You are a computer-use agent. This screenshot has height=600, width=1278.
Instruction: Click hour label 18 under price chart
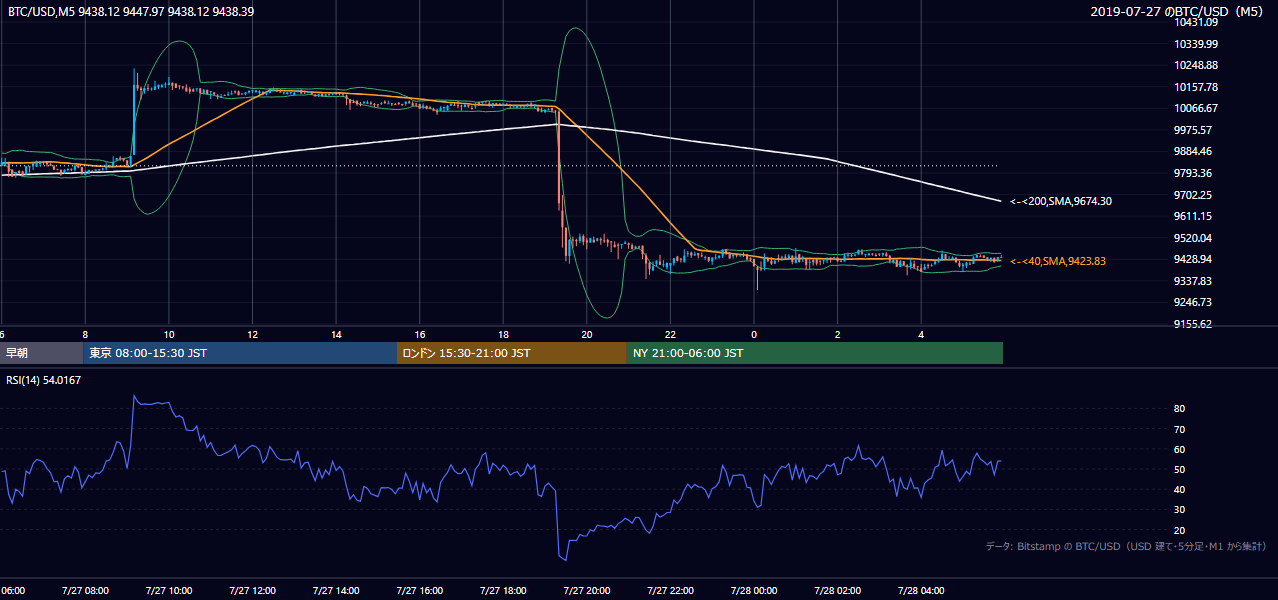pyautogui.click(x=503, y=334)
